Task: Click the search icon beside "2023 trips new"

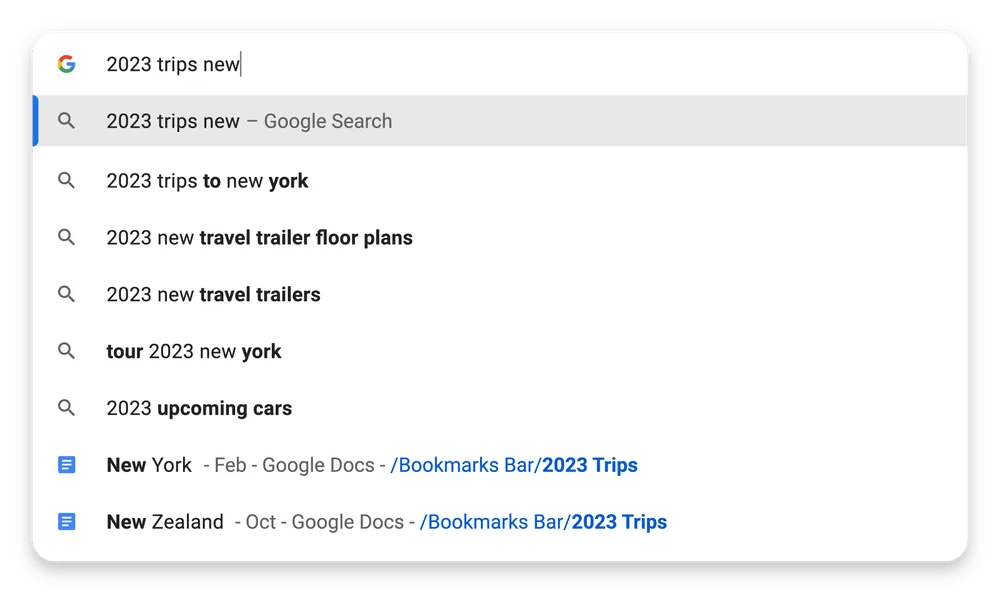Action: (x=66, y=121)
